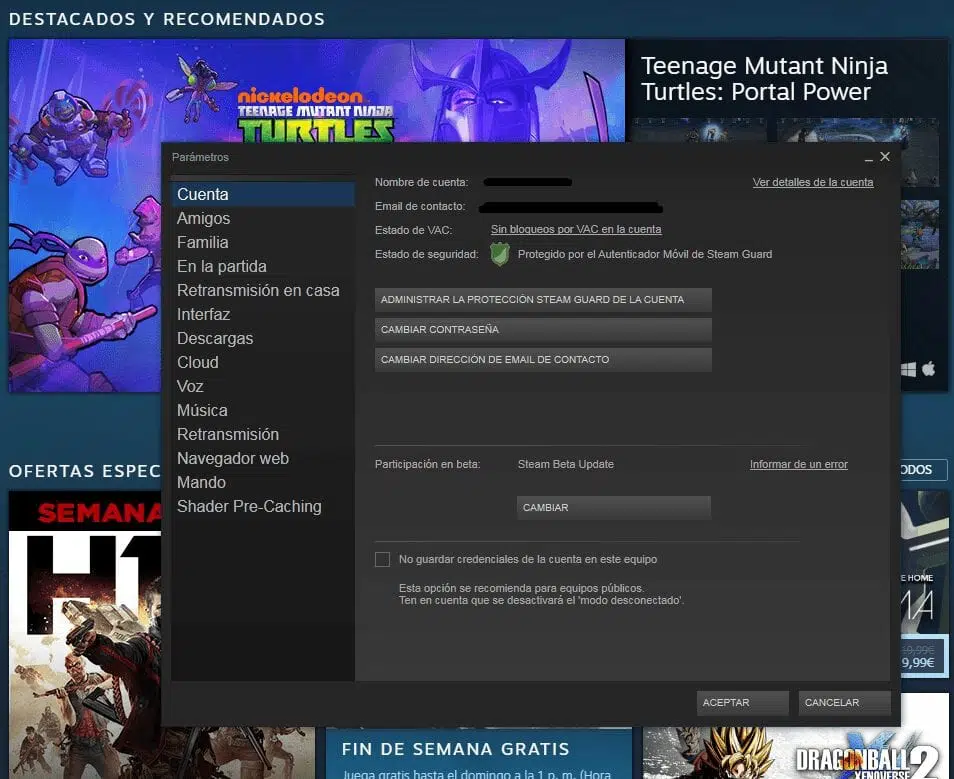Switch to En la partida settings
Image resolution: width=954 pixels, height=779 pixels.
pyautogui.click(x=221, y=266)
